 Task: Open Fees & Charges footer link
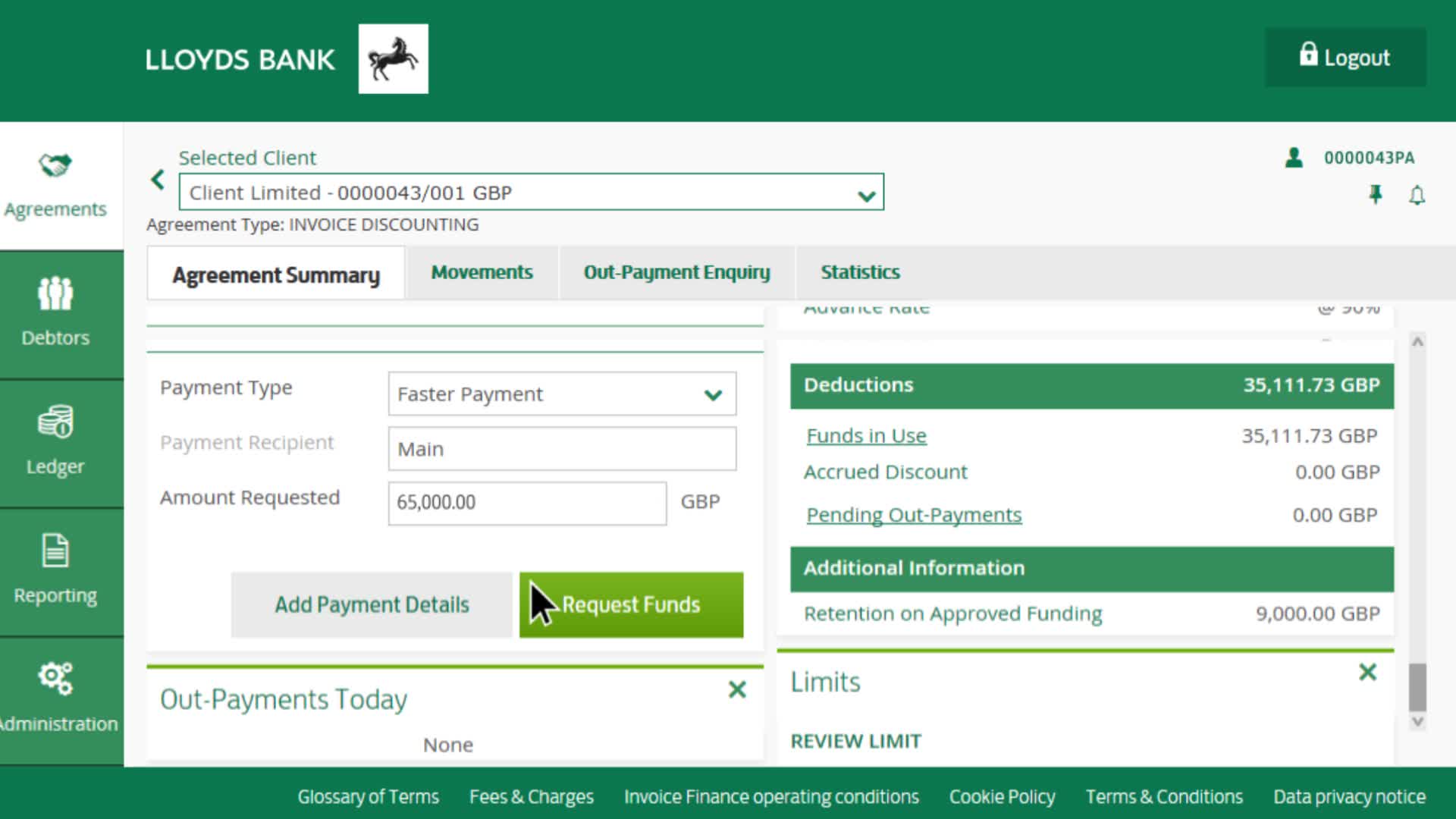pyautogui.click(x=532, y=796)
